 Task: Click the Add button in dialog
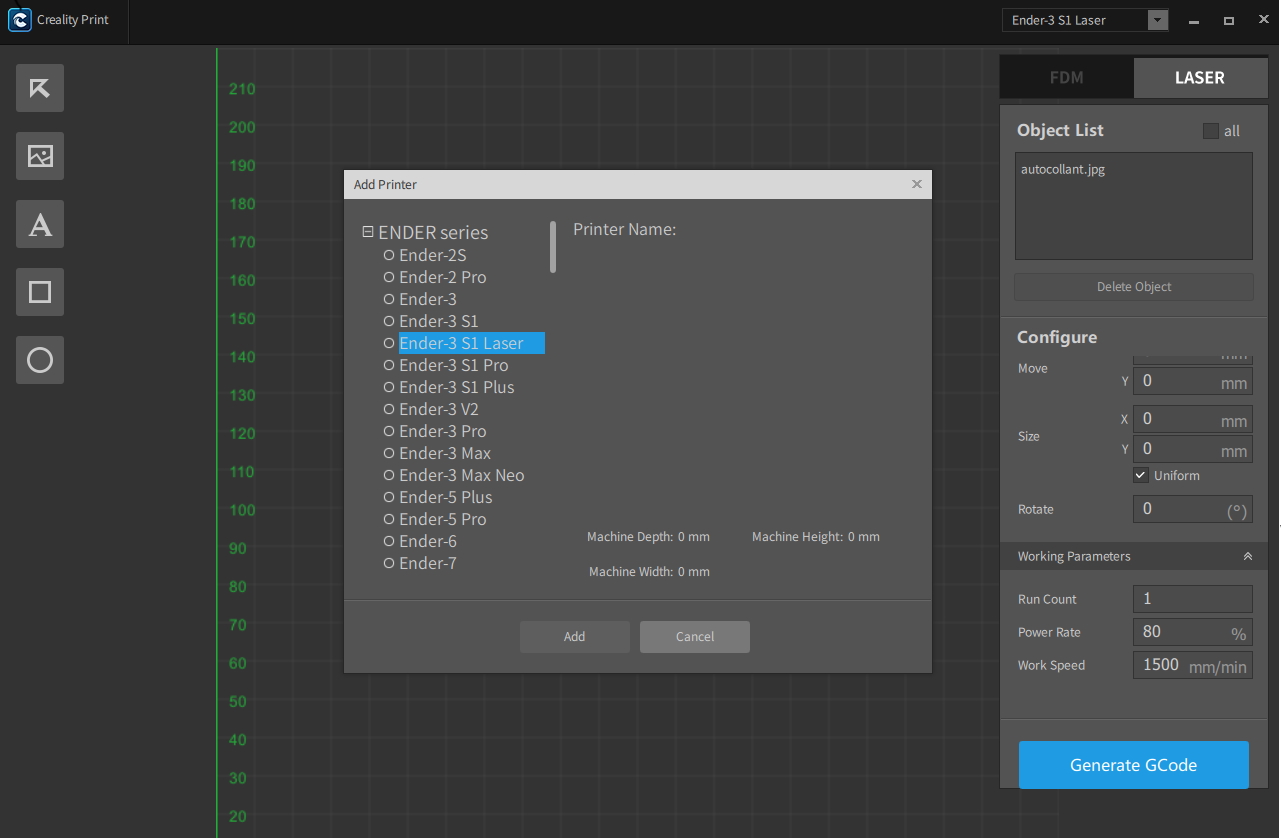pyautogui.click(x=575, y=637)
